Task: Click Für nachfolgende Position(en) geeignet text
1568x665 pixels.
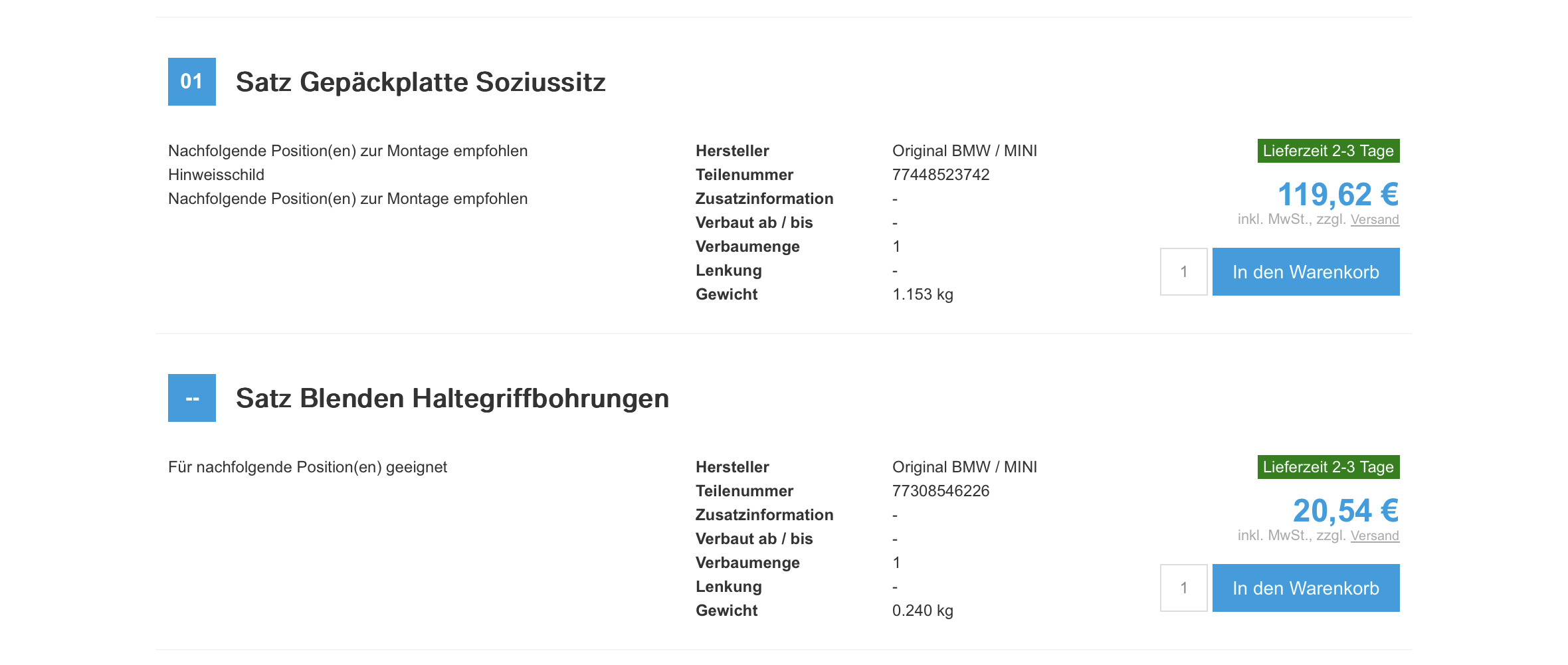Action: coord(308,467)
